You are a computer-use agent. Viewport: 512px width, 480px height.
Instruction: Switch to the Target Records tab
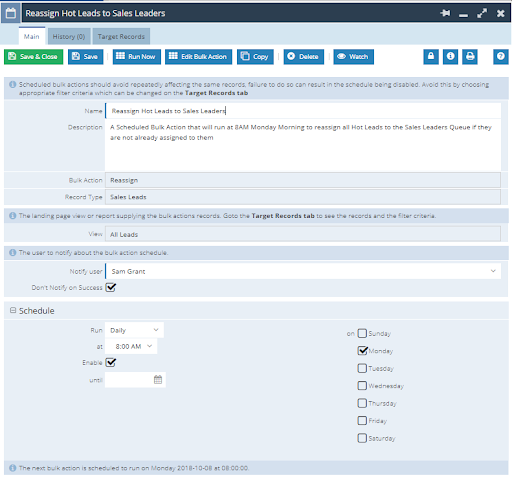[121, 36]
